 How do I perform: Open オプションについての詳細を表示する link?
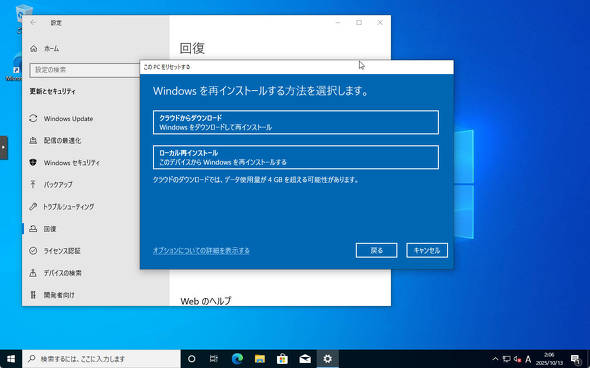click(201, 251)
